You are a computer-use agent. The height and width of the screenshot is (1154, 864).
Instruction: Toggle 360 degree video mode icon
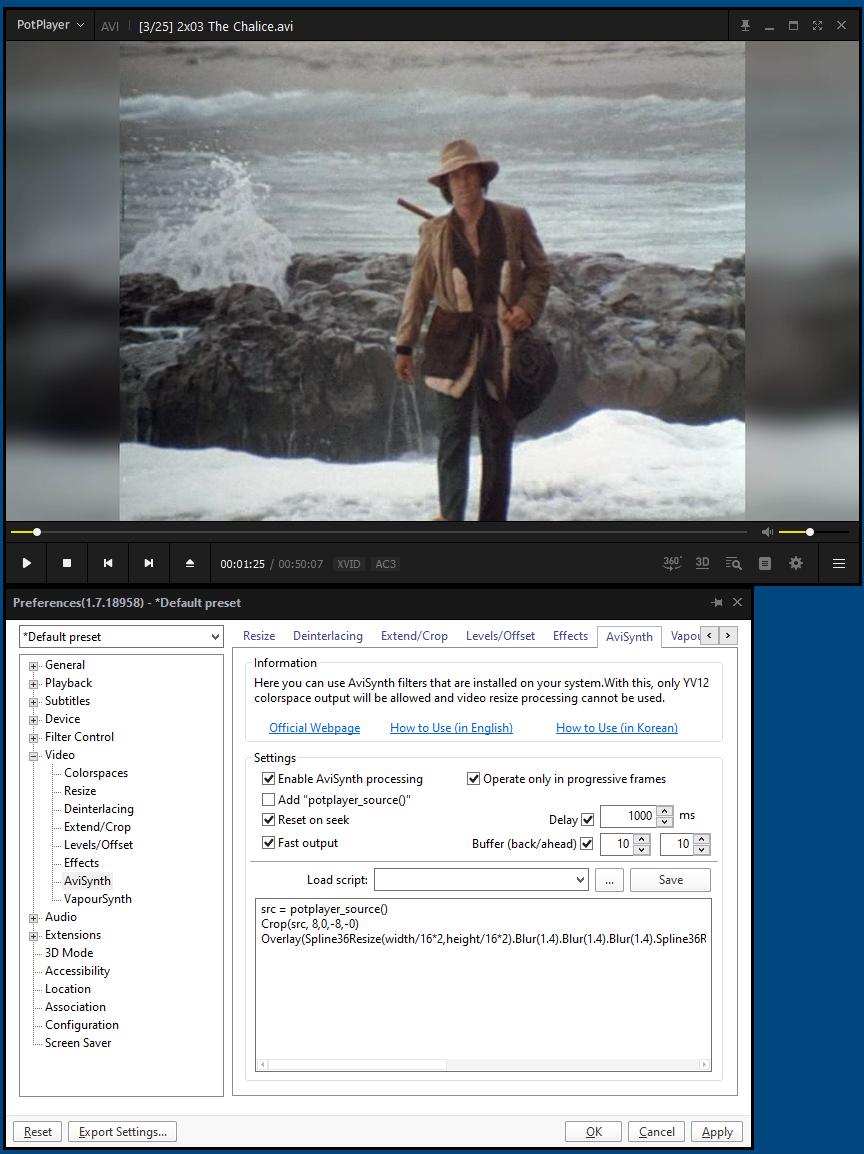671,563
